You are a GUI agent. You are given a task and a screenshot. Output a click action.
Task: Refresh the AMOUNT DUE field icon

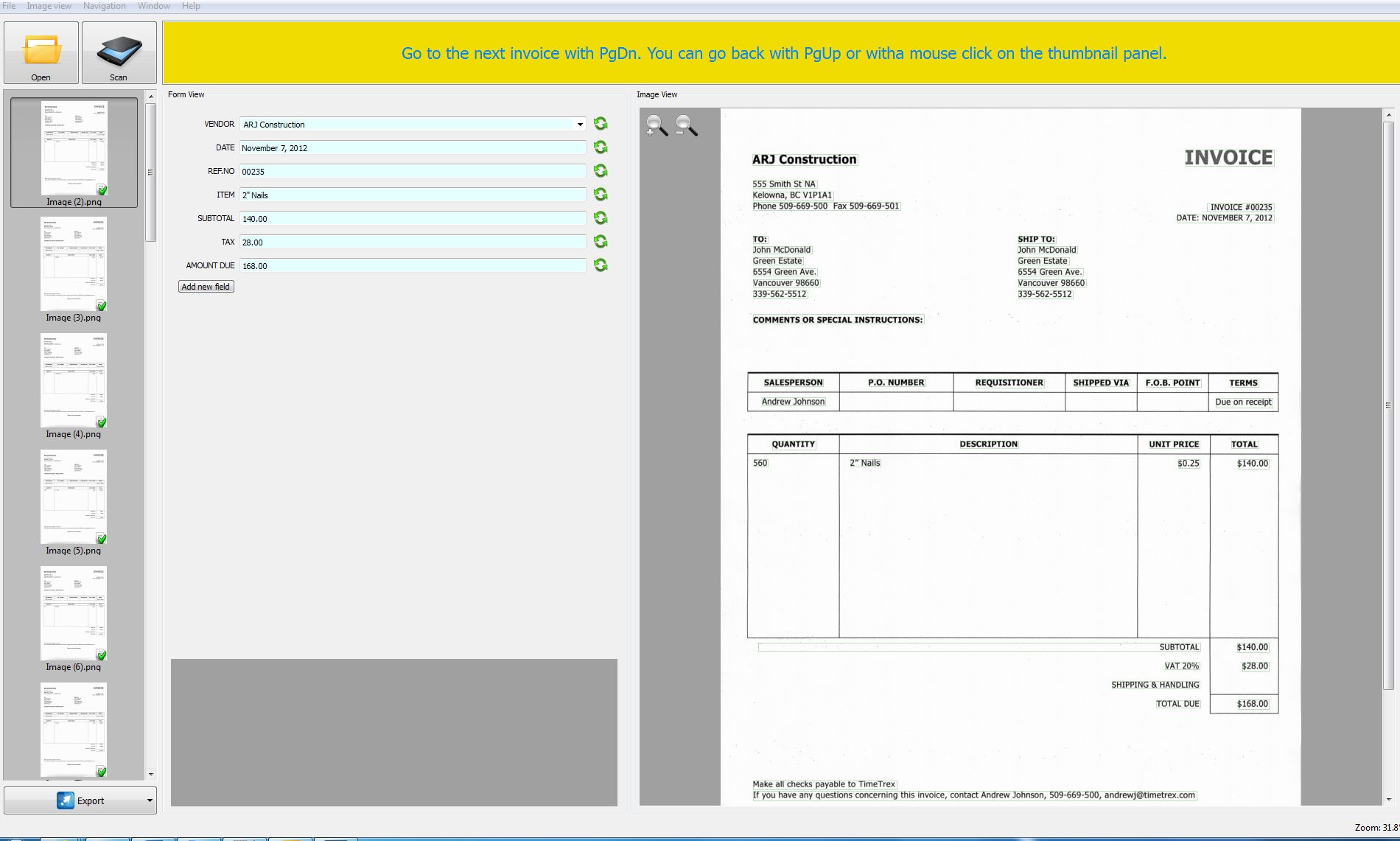(601, 265)
